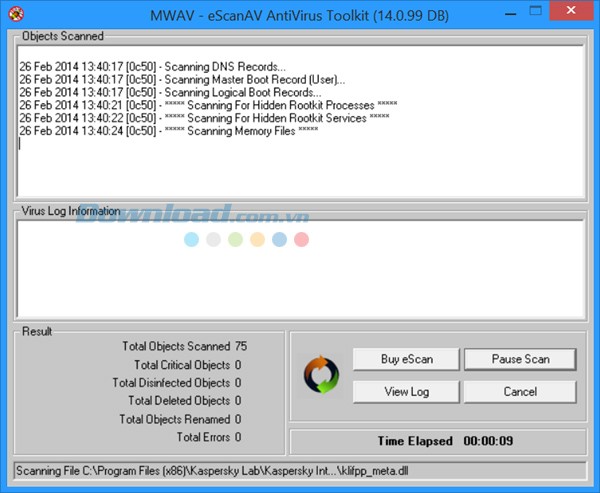
Task: Click the Total Critical Objects label
Action: [x=182, y=365]
